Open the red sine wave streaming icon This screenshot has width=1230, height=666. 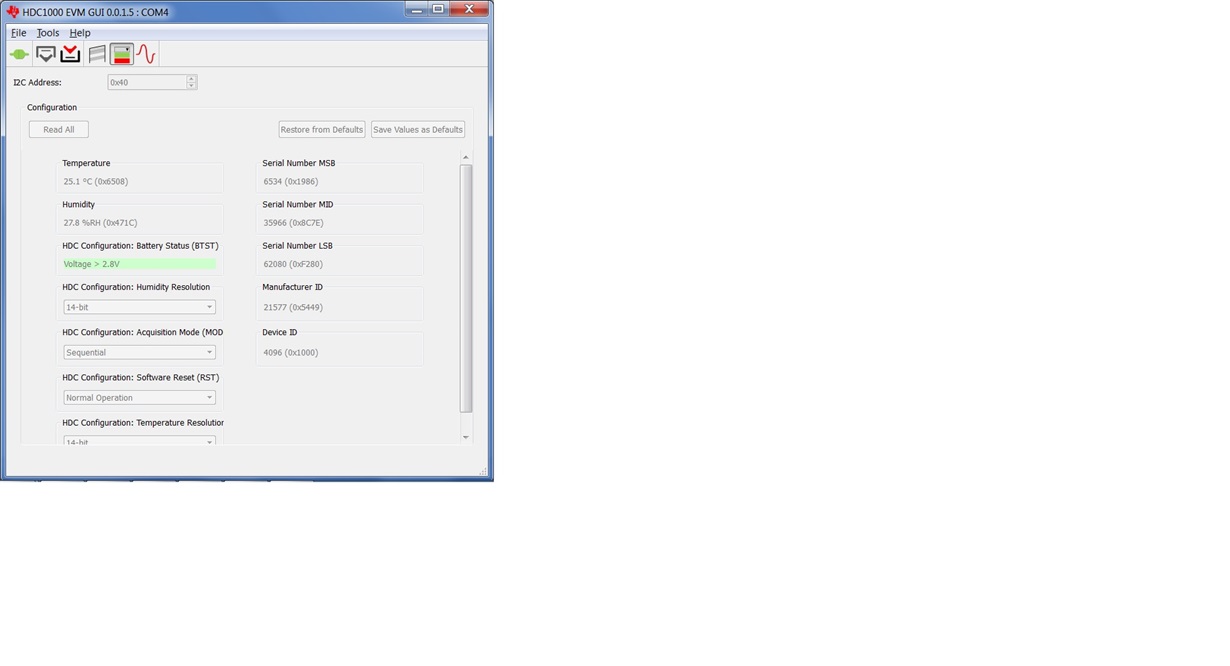pos(146,54)
